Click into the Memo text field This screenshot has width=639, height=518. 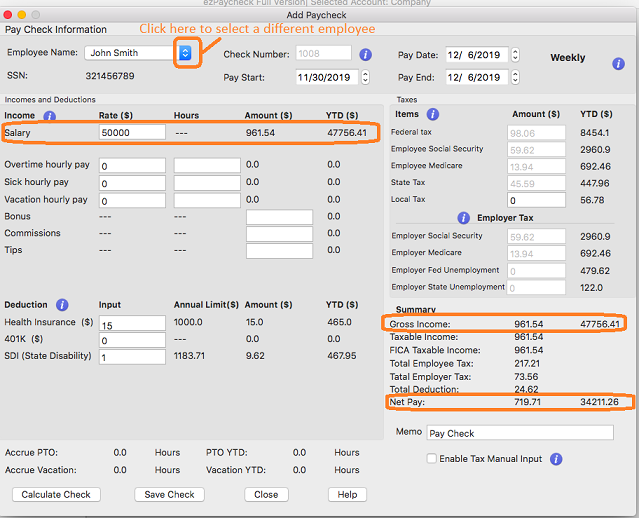coord(519,433)
